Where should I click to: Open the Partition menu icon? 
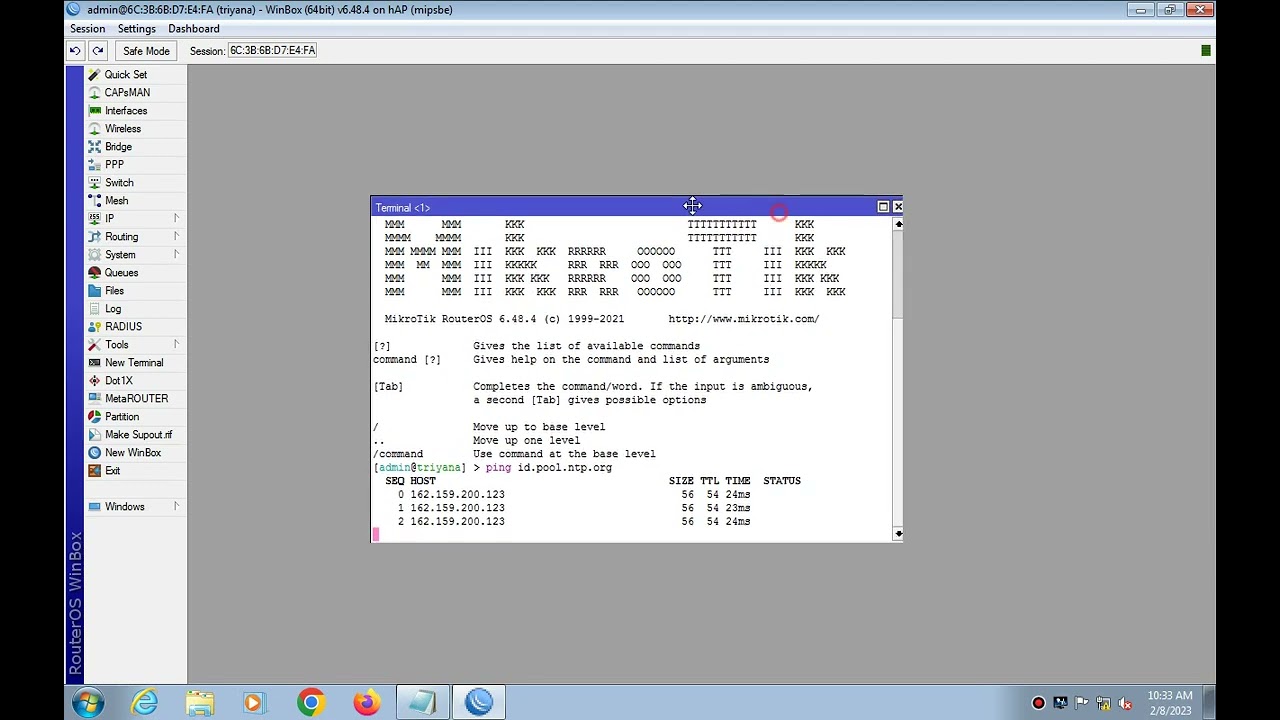pos(94,417)
